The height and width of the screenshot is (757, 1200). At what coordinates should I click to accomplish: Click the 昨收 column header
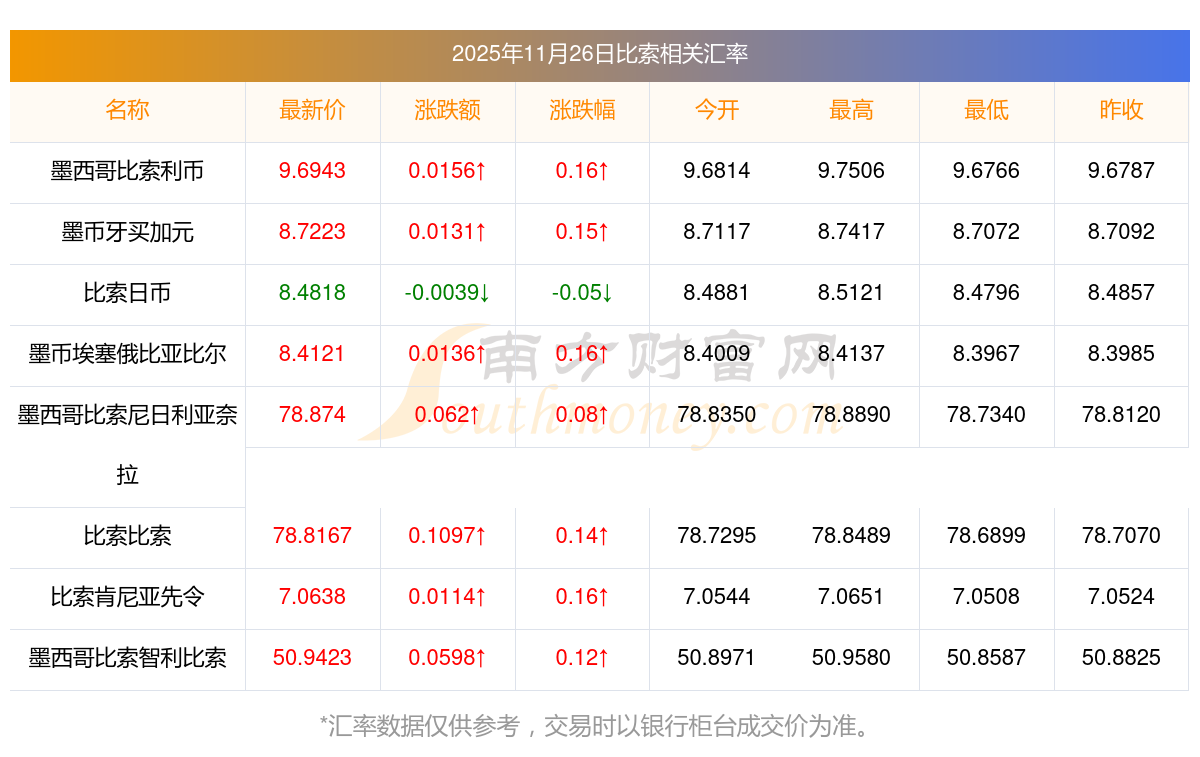pyautogui.click(x=1121, y=110)
